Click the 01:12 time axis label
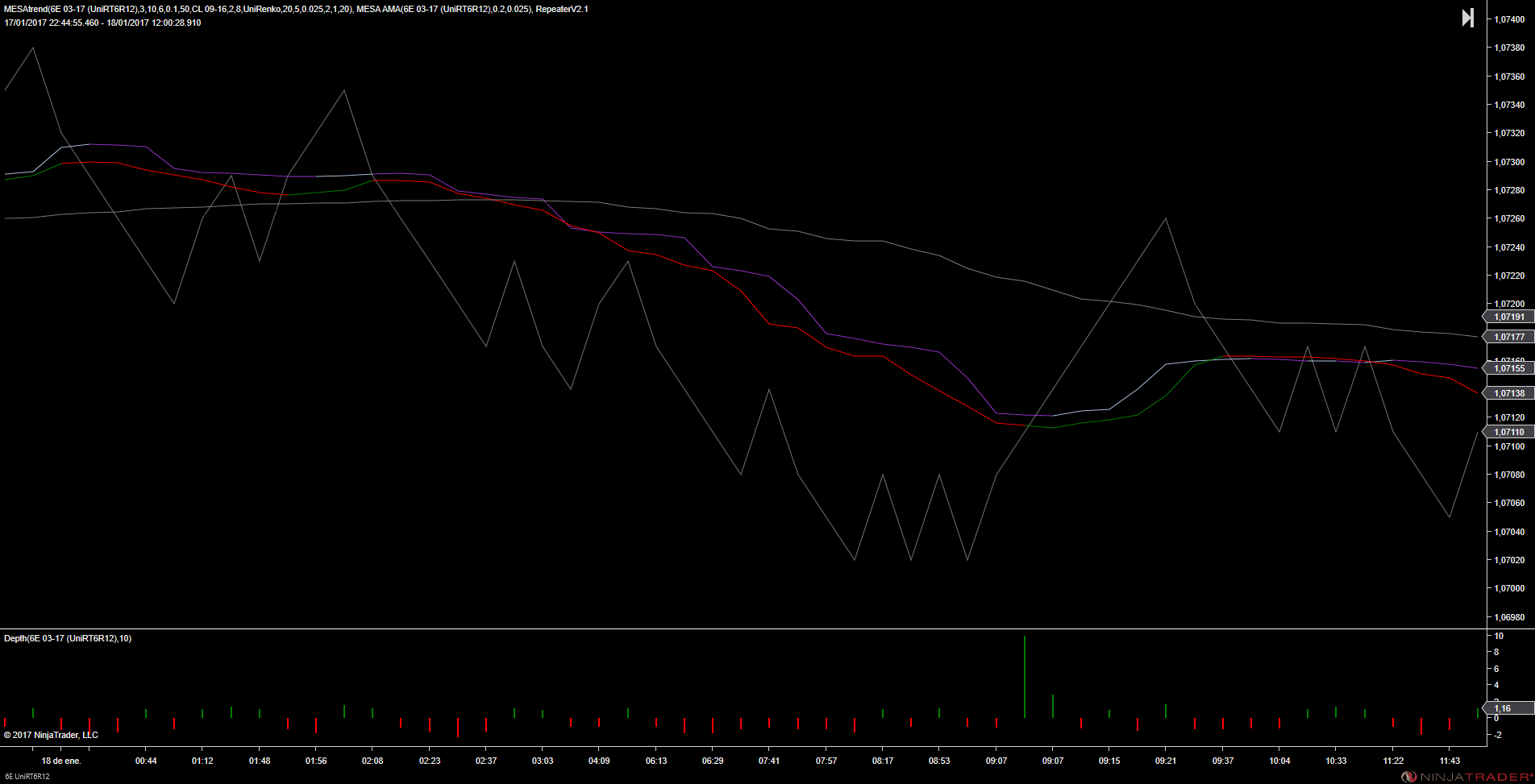Screen dimensions: 1535x784 (x=202, y=761)
